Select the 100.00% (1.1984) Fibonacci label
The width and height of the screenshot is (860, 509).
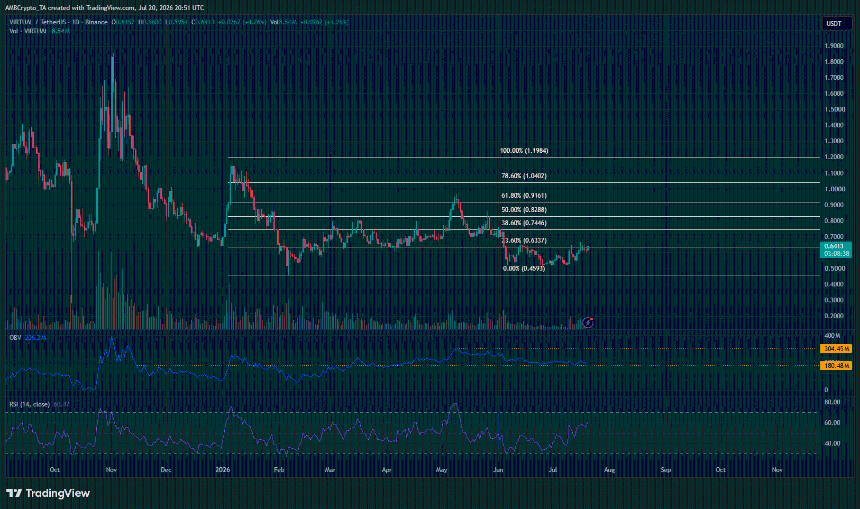click(x=524, y=150)
